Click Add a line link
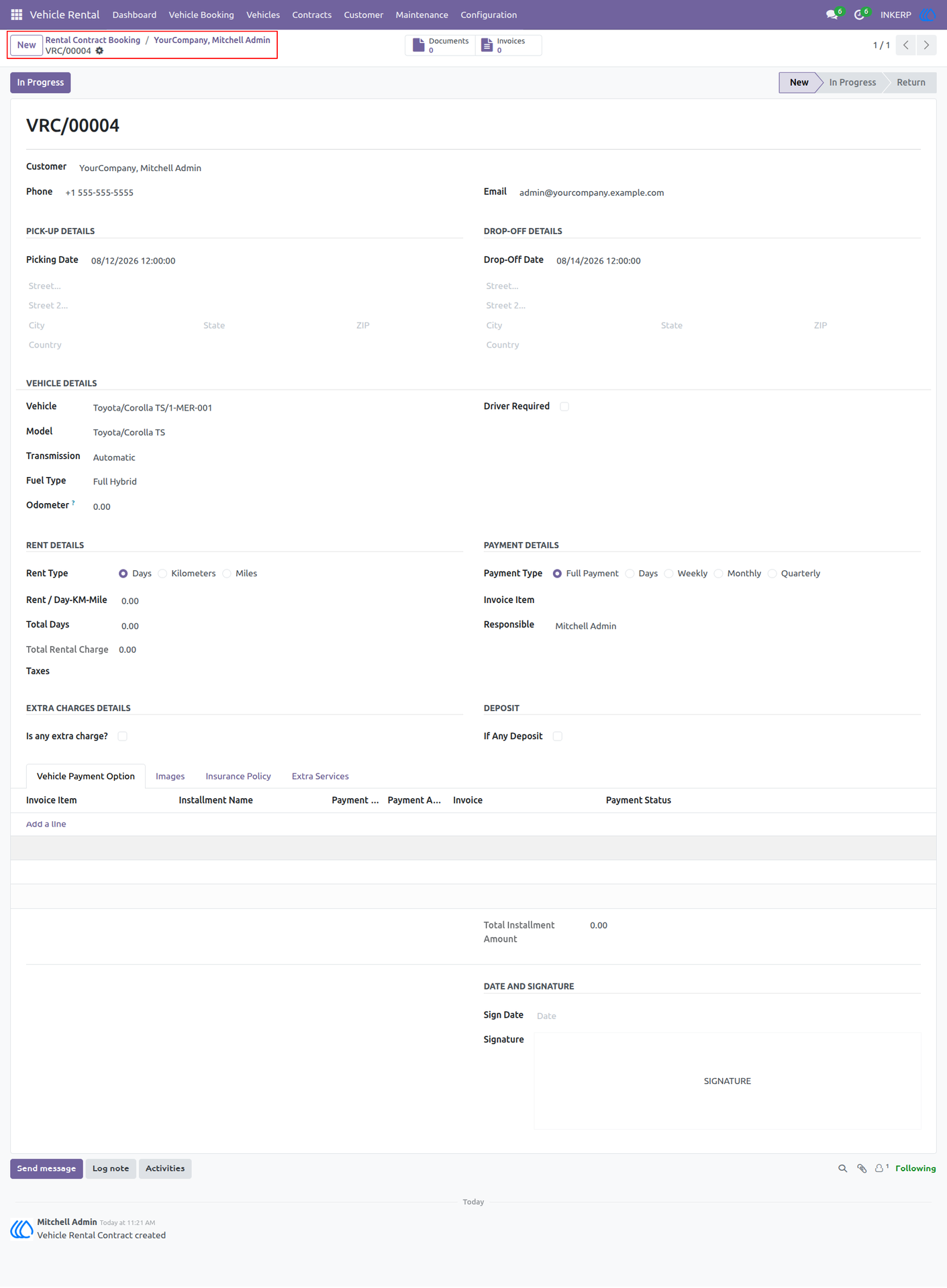 [46, 824]
